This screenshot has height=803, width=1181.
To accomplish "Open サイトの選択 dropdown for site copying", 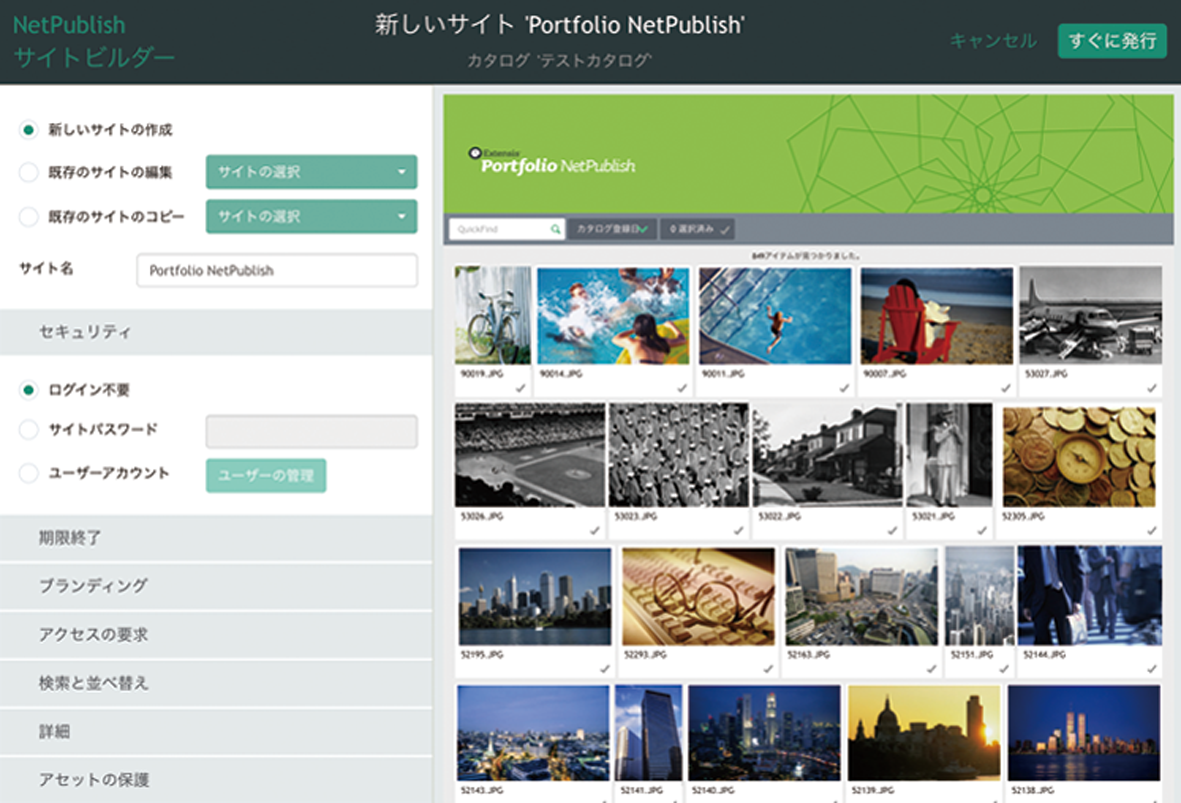I will 311,216.
